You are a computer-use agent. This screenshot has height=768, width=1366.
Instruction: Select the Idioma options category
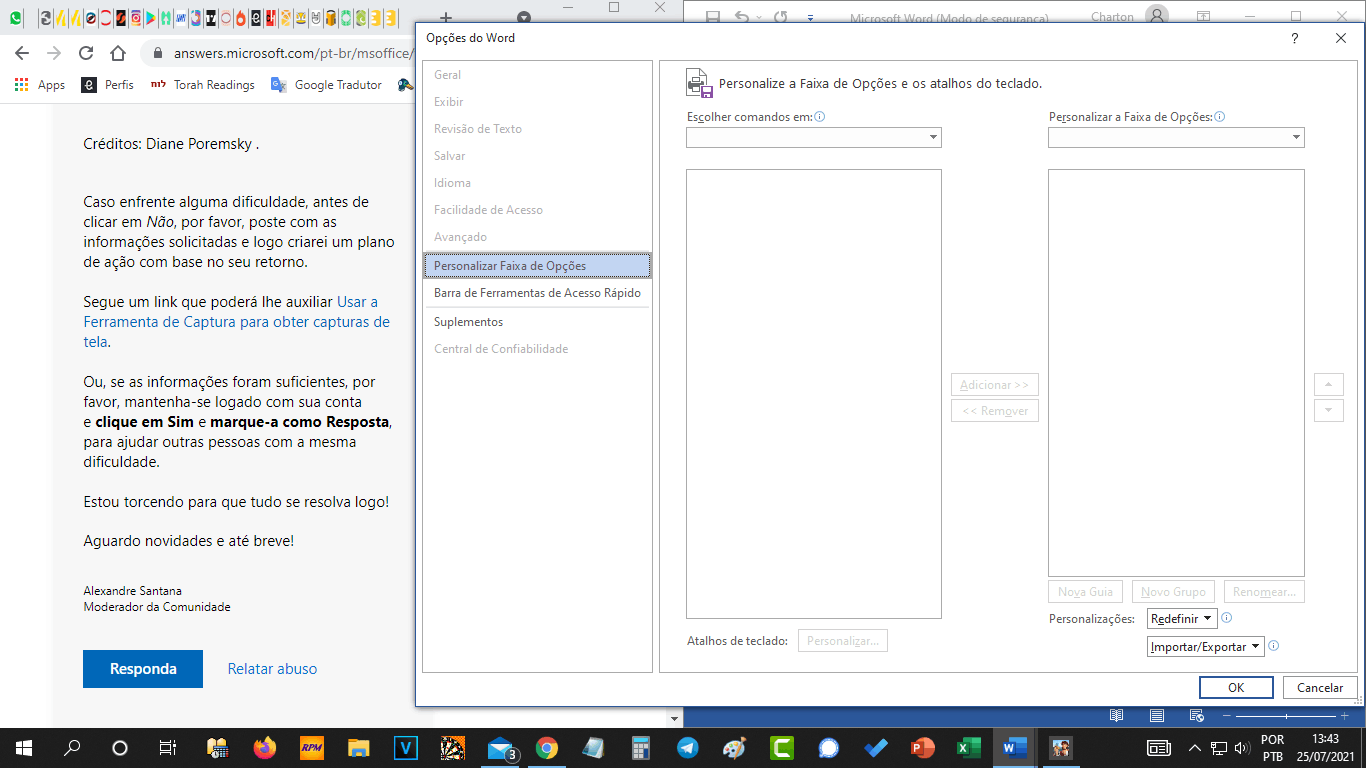coord(537,183)
